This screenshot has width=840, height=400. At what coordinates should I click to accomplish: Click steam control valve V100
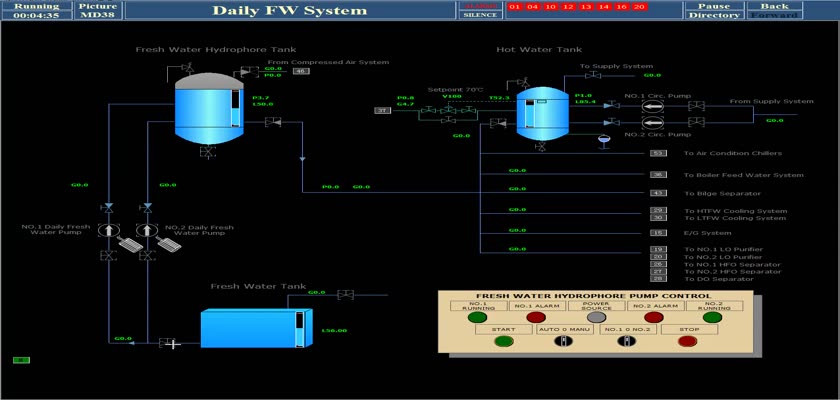click(448, 110)
